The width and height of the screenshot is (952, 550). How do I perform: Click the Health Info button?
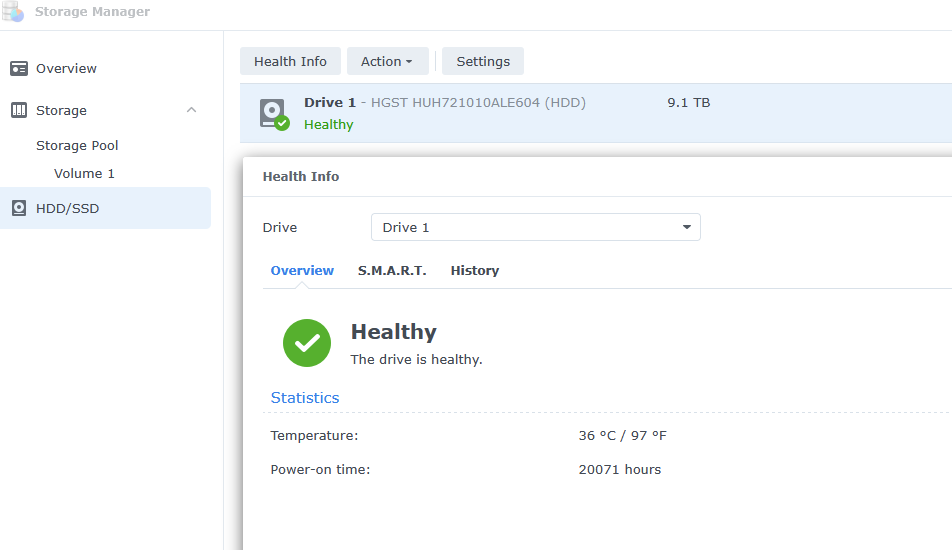[x=290, y=62]
